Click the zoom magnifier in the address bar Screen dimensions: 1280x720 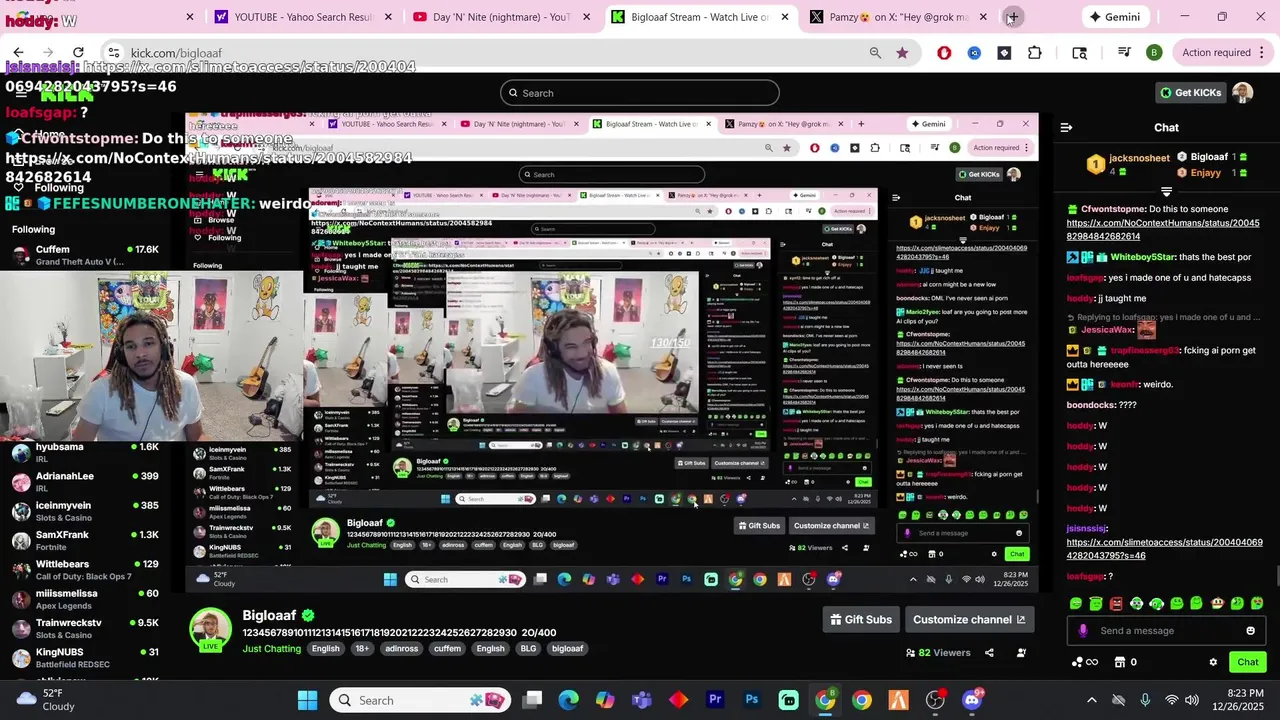pos(875,53)
